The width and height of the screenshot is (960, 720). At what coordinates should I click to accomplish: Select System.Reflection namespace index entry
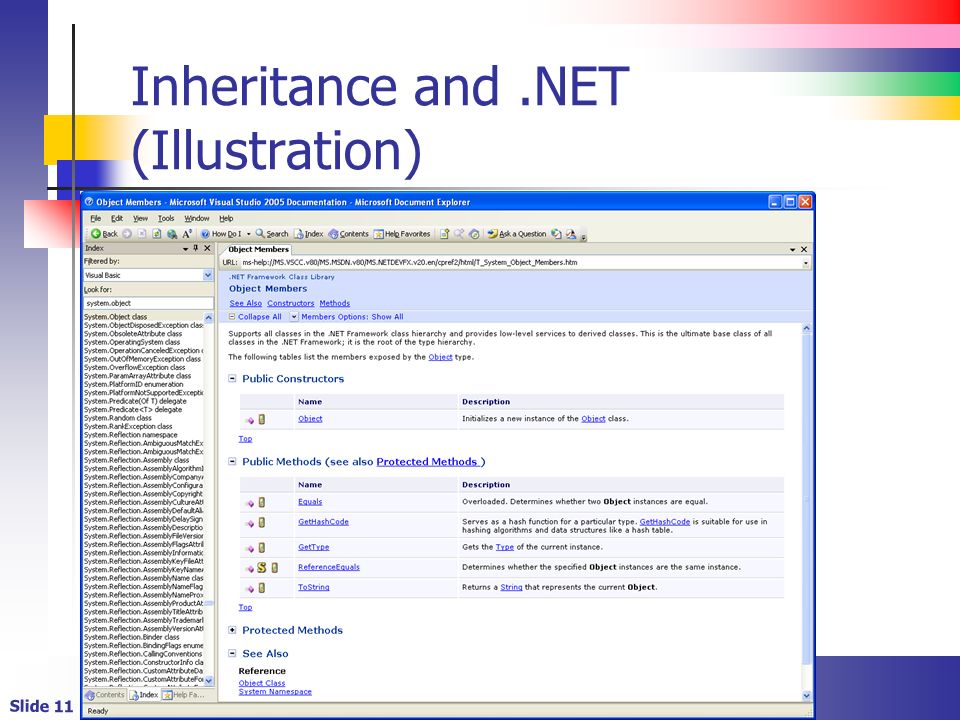point(131,435)
